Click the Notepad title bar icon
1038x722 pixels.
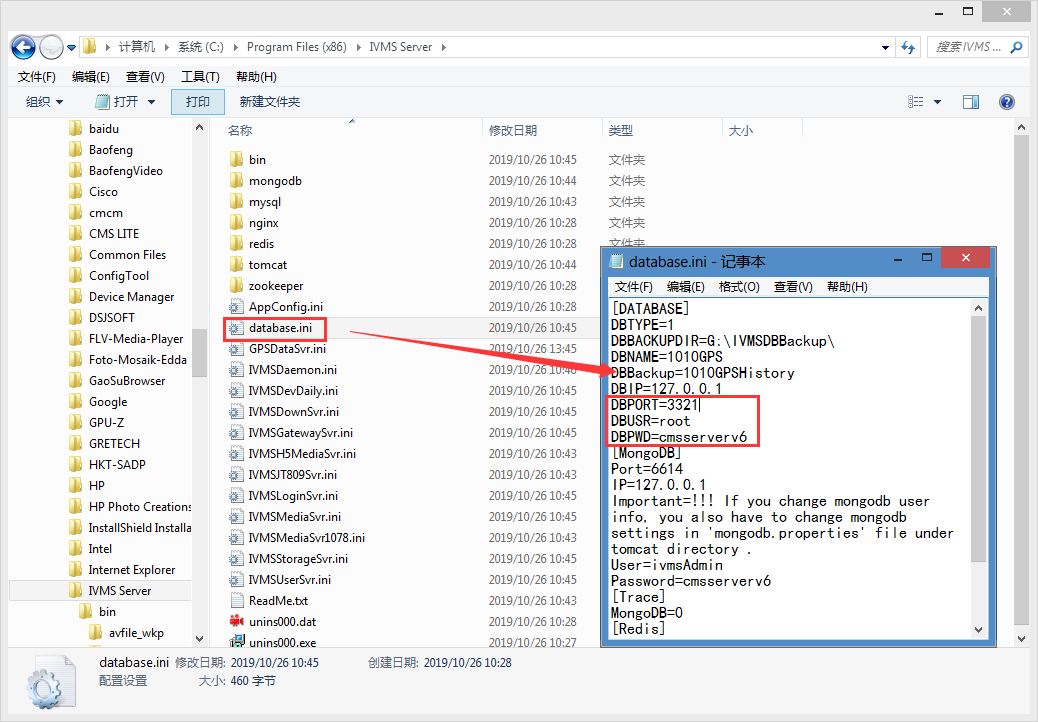click(x=616, y=261)
